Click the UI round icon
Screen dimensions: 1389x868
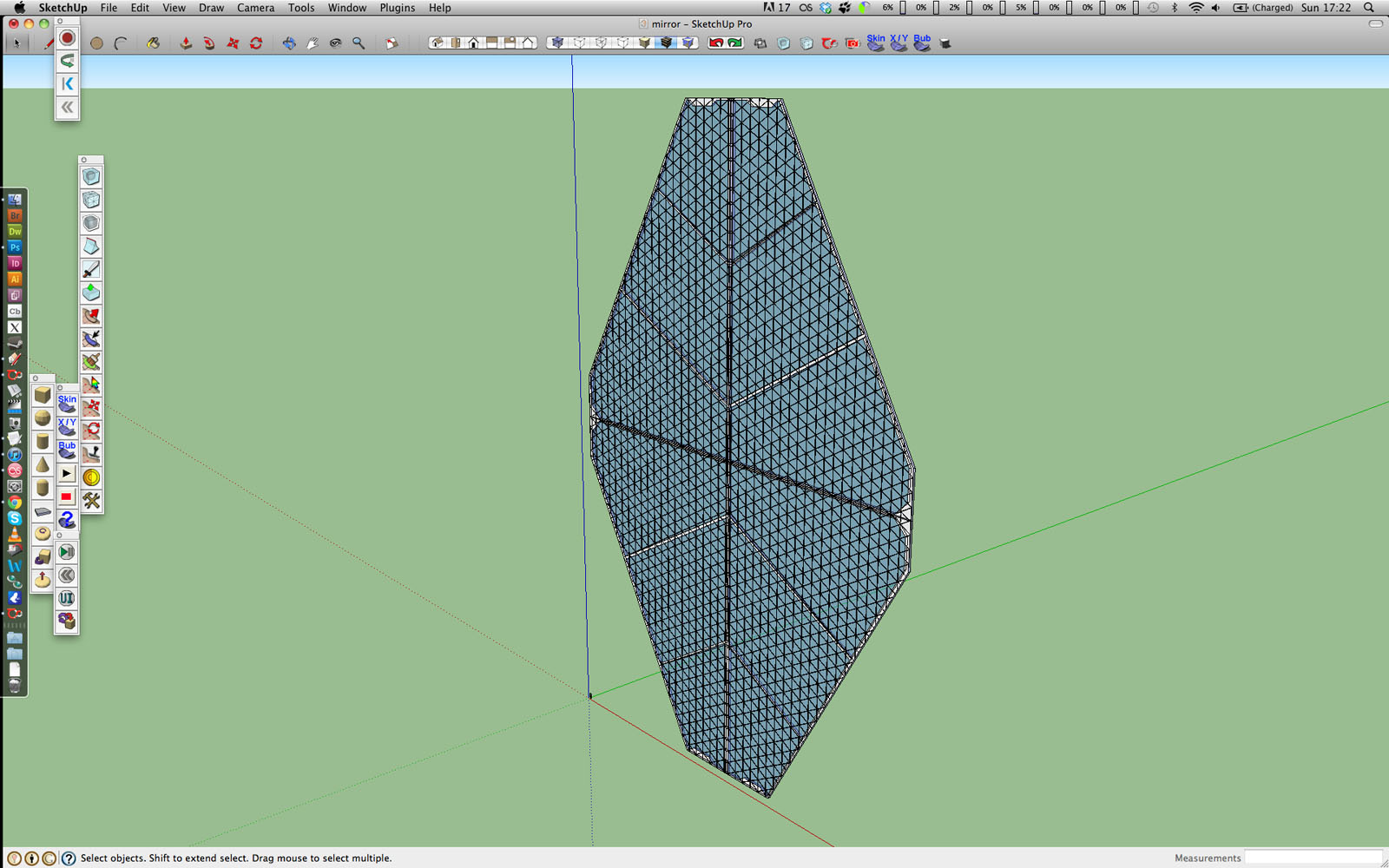coord(67,599)
